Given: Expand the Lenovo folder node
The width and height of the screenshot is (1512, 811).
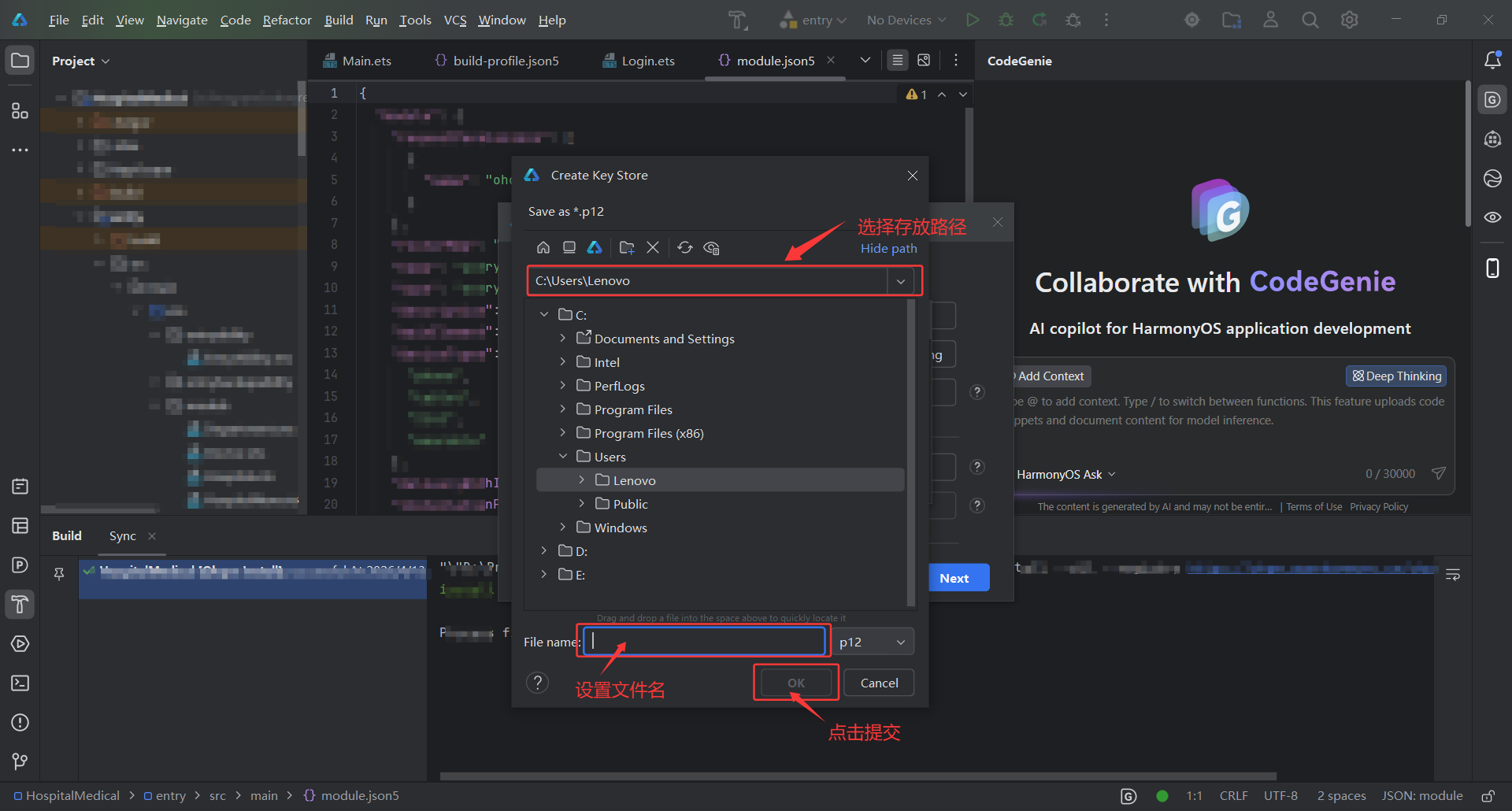Looking at the screenshot, I should point(581,480).
